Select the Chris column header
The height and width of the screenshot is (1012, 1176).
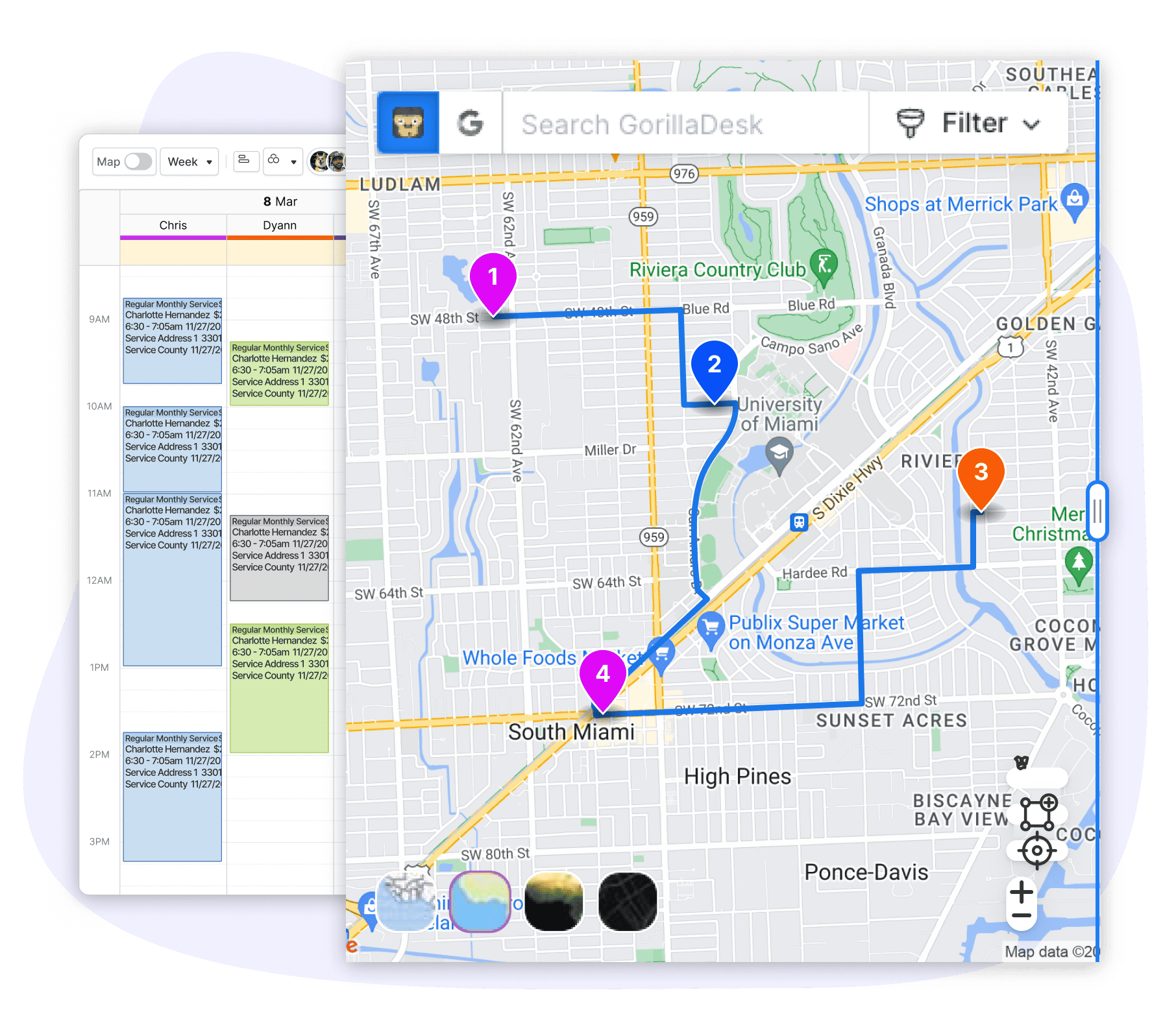(173, 225)
